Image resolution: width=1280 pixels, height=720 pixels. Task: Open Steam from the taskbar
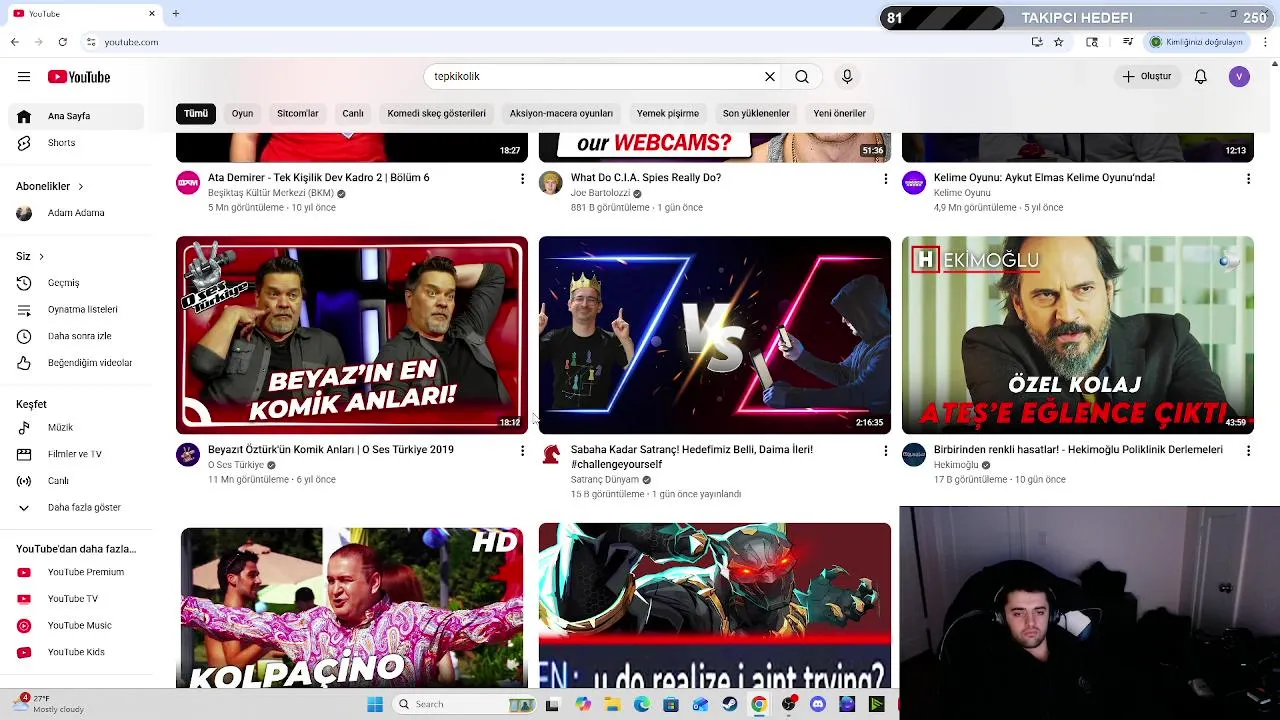730,704
